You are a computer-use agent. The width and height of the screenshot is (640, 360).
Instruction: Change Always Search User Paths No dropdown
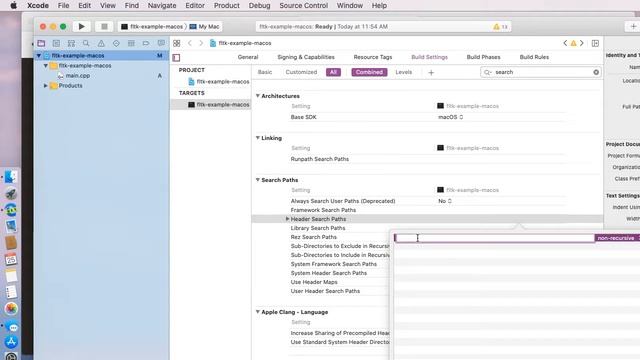tap(445, 201)
